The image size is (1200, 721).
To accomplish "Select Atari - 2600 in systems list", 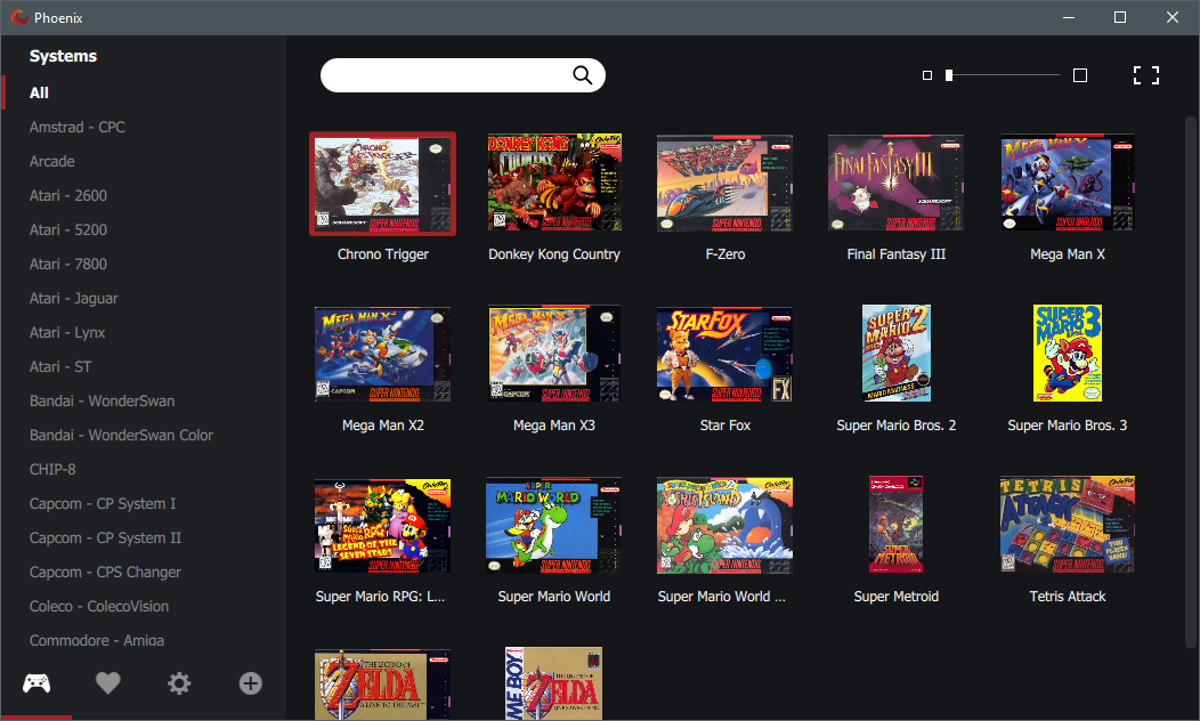I will 68,196.
